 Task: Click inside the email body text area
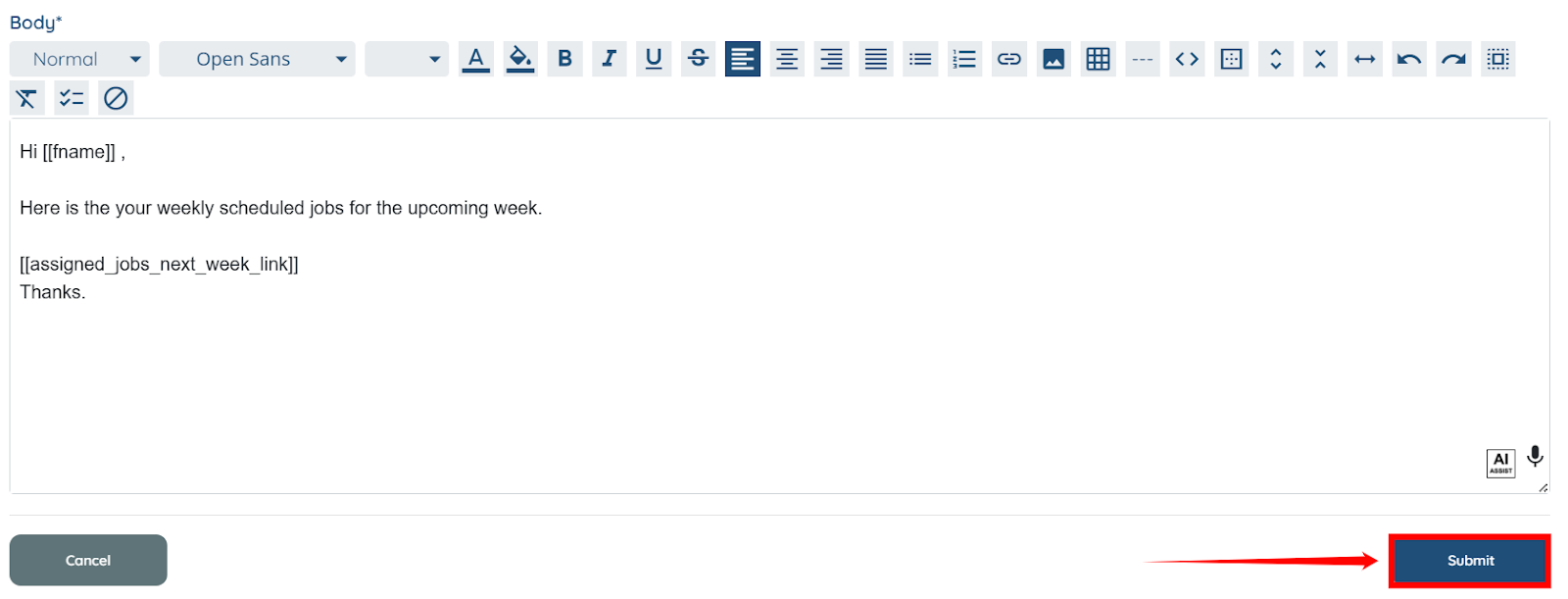coord(779,306)
